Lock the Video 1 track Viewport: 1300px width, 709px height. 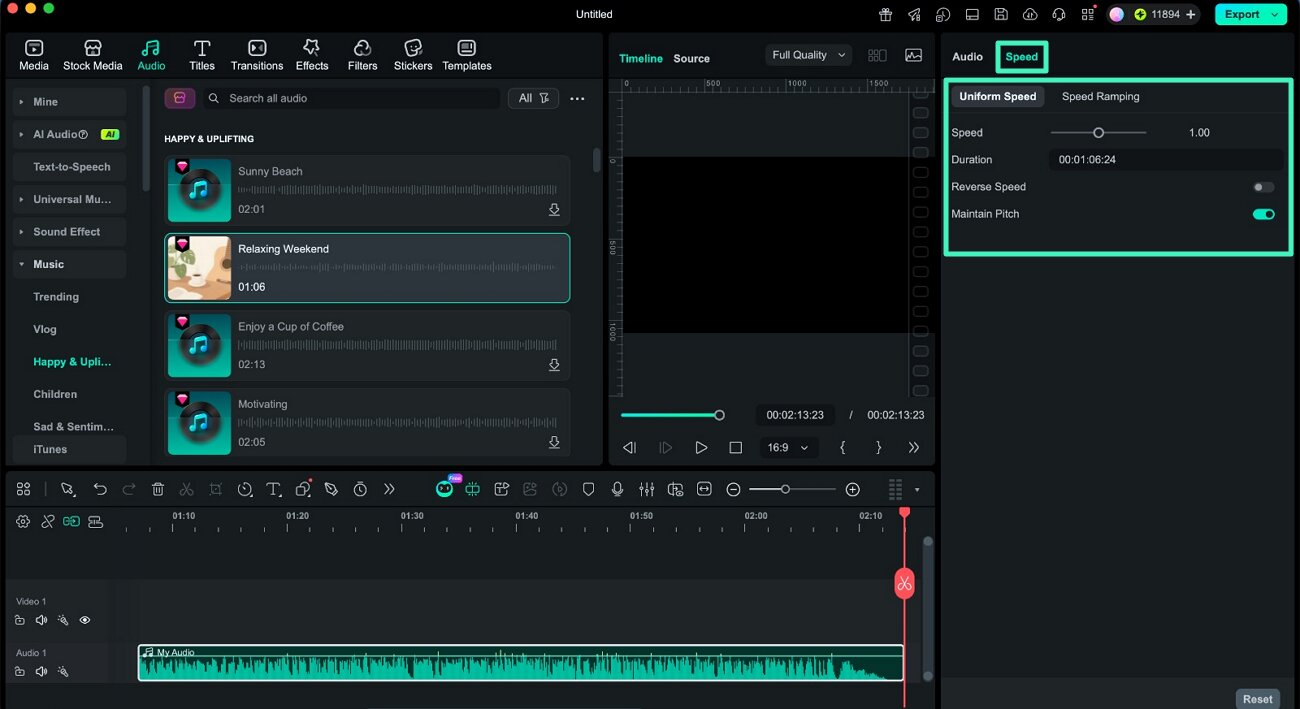pos(20,620)
